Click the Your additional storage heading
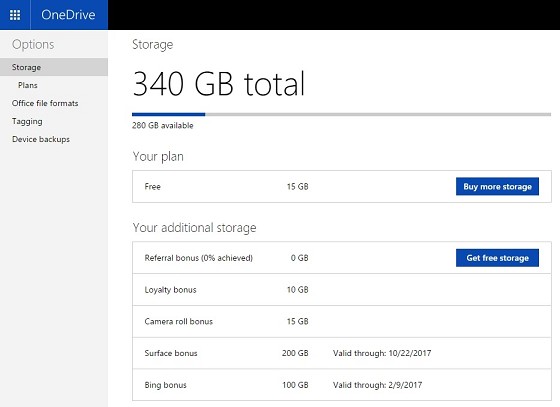560x407 pixels. pyautogui.click(x=194, y=228)
